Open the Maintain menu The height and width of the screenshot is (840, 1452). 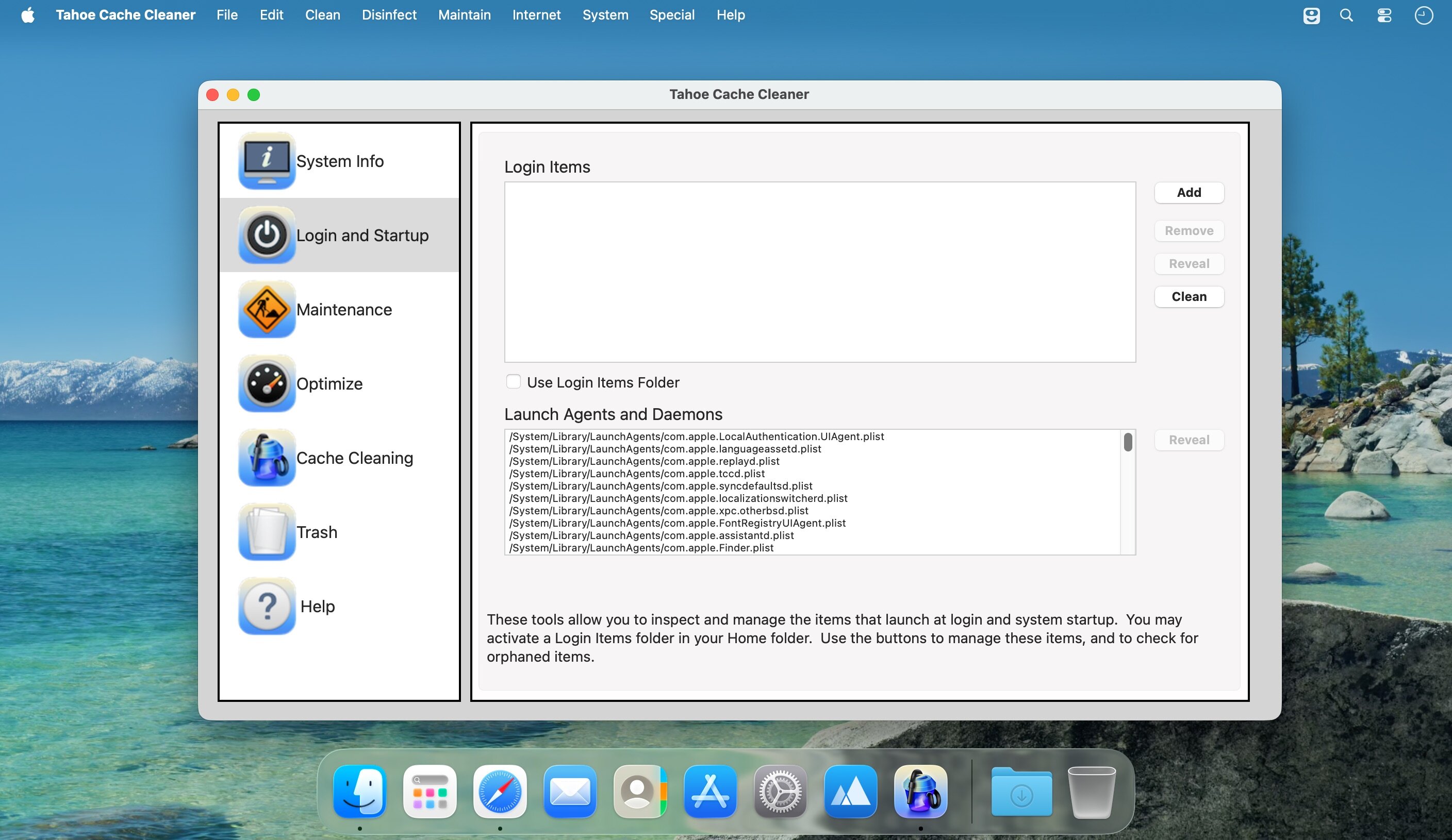465,15
